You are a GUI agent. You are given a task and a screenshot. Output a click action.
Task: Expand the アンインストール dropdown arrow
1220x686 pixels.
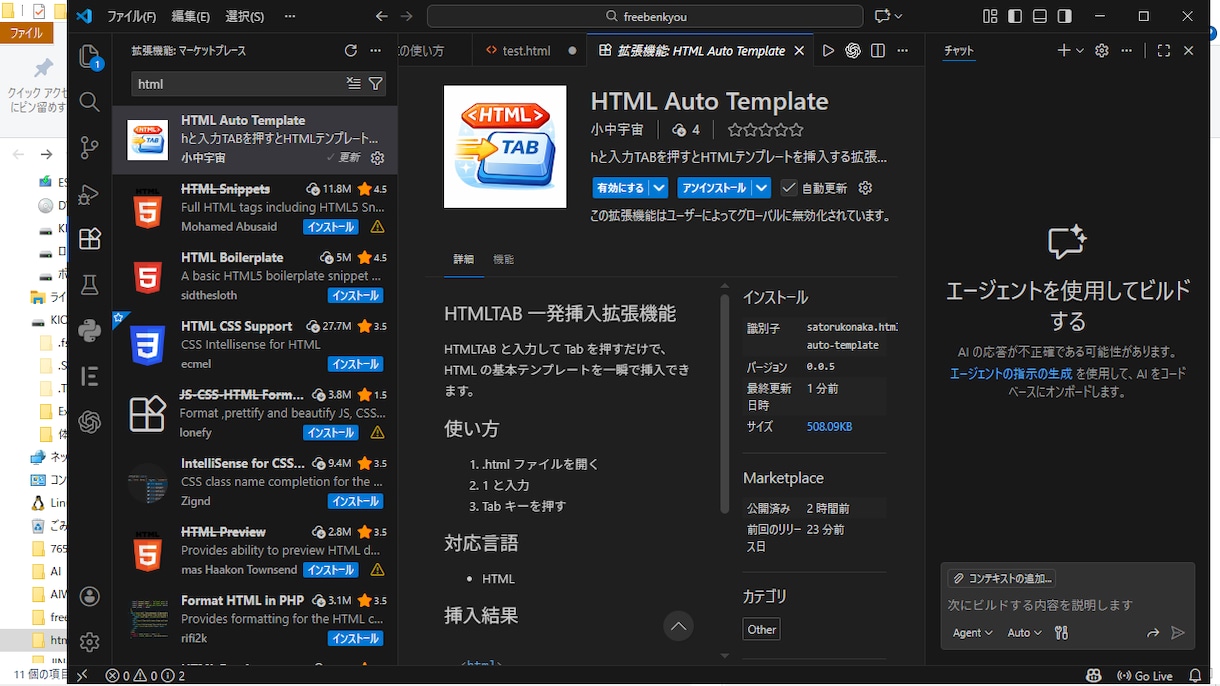click(x=762, y=188)
